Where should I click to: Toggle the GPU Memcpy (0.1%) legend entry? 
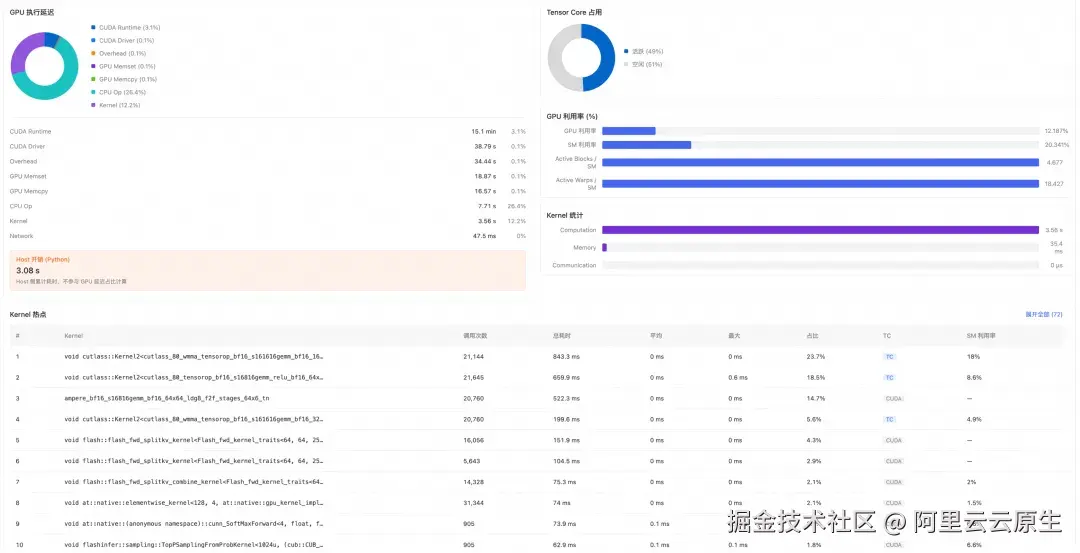click(124, 79)
